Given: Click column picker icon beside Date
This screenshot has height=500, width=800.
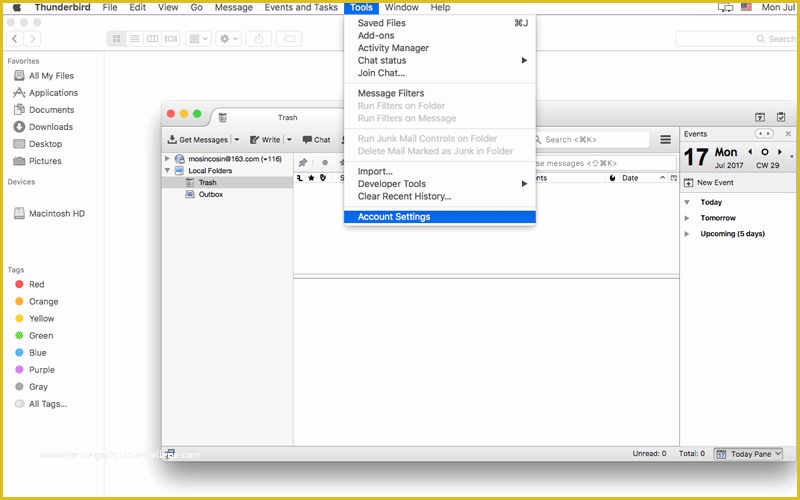Looking at the screenshot, I should pos(674,178).
